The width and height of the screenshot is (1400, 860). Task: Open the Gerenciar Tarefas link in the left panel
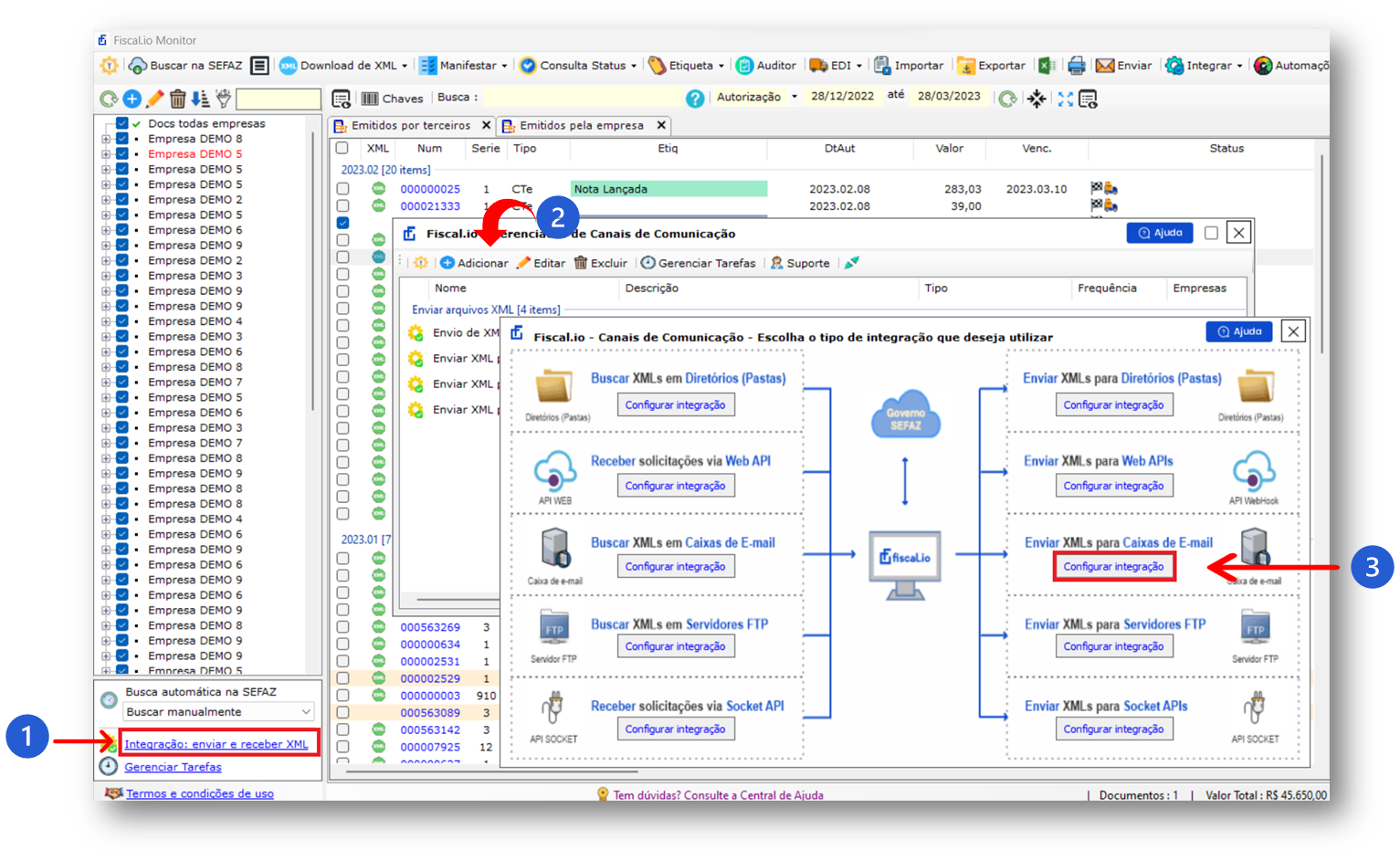tap(173, 767)
